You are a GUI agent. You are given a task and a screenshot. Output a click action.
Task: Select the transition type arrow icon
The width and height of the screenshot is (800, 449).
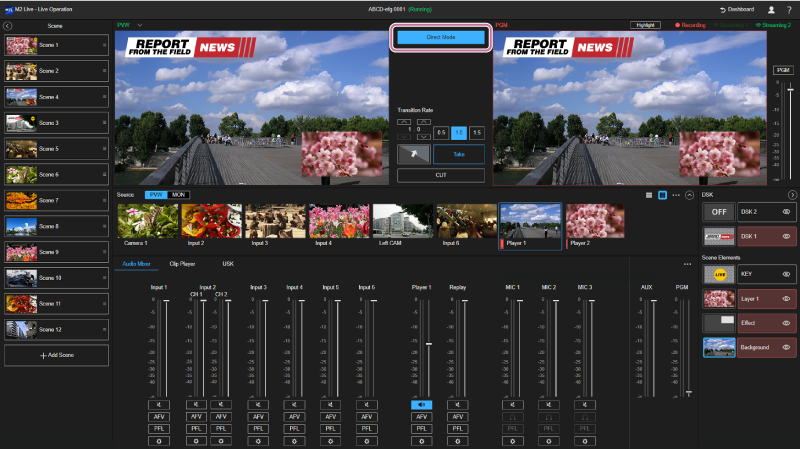[414, 154]
